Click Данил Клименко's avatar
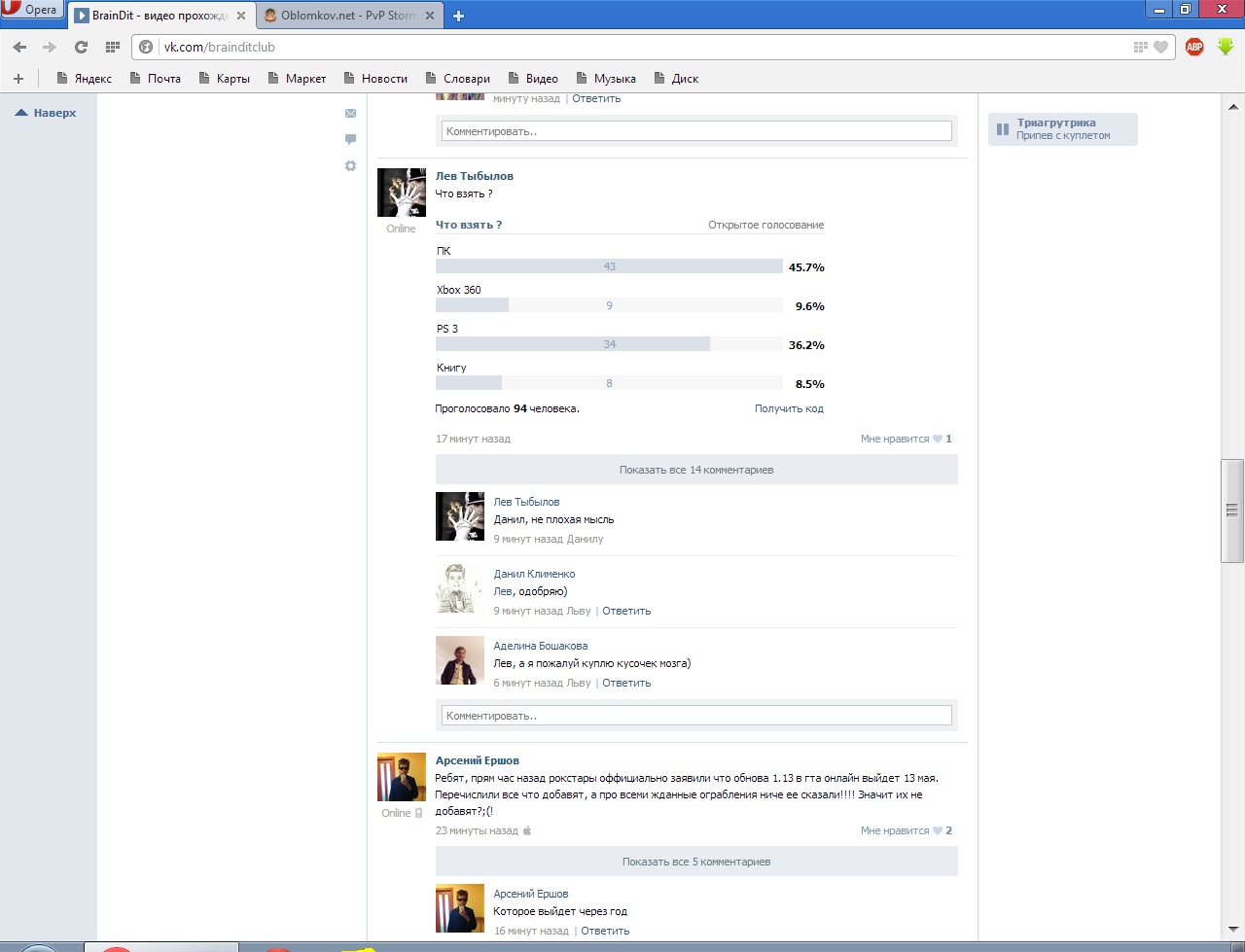Screen dimensions: 1245x952 click(x=460, y=588)
